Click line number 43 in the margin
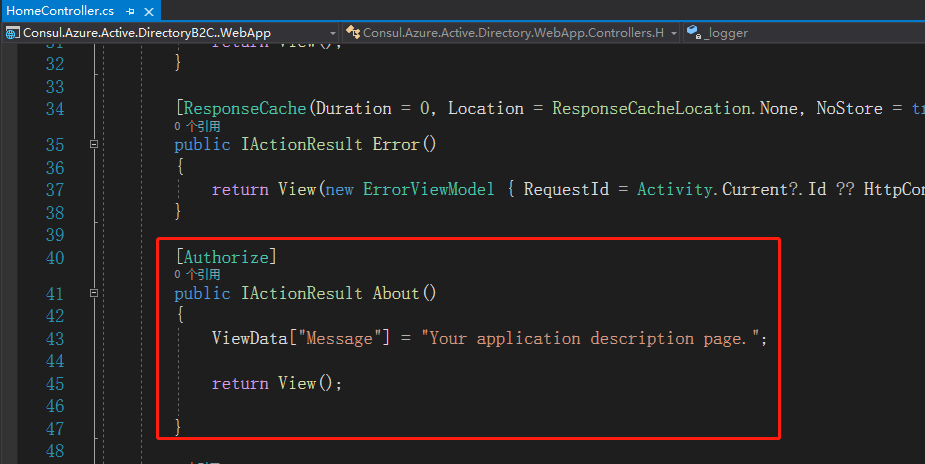925x464 pixels. [55, 339]
